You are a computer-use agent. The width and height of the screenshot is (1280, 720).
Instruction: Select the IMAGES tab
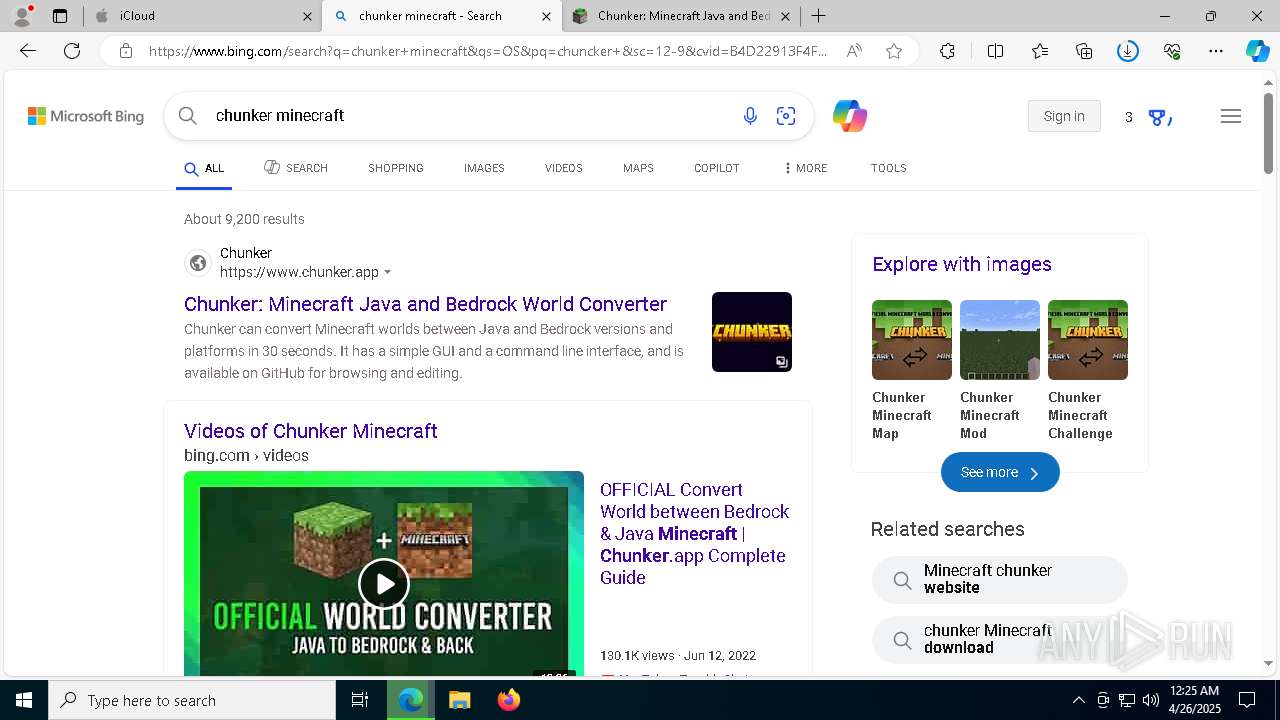point(484,168)
